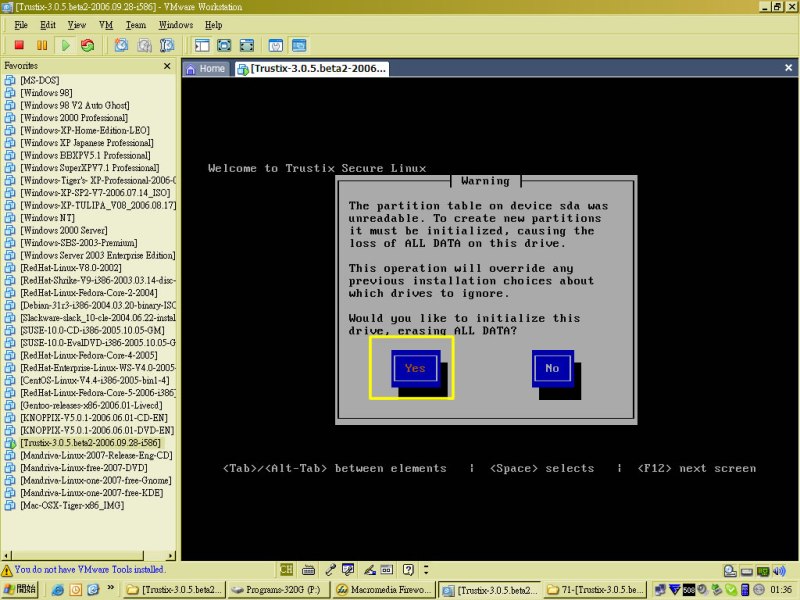This screenshot has width=800, height=600.
Task: Open the Windows Start button
Action: tap(19, 589)
